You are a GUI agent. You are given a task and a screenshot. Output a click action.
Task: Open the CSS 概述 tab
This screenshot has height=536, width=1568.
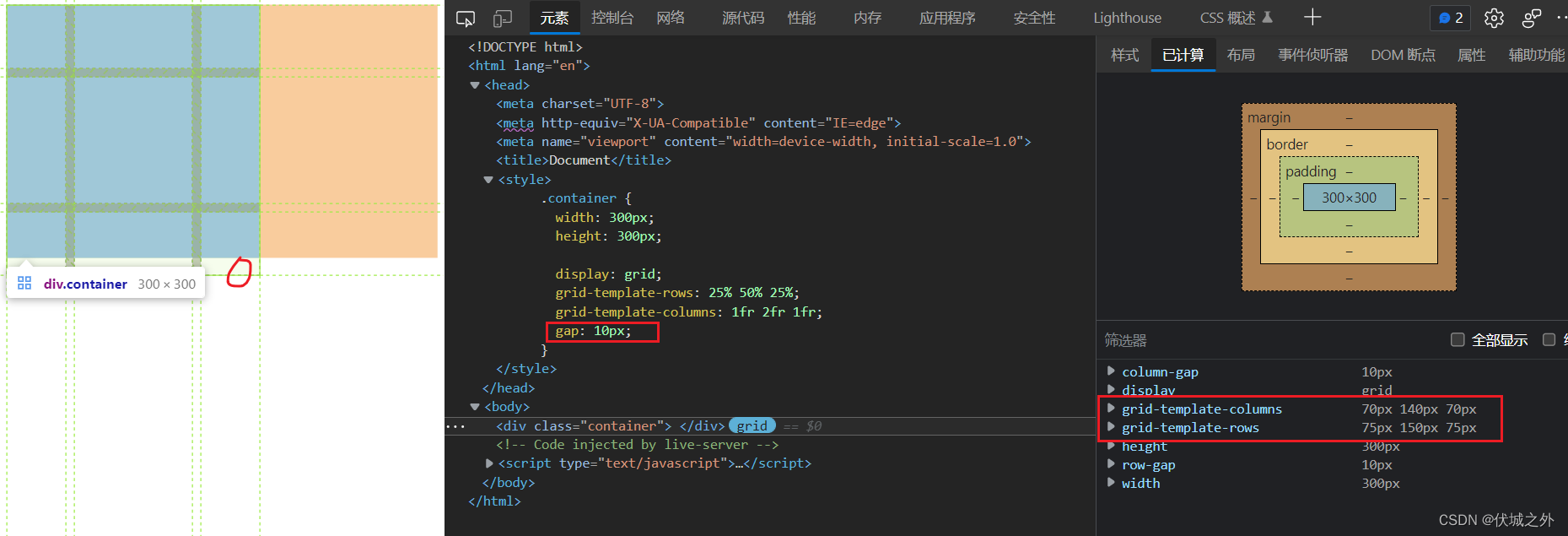tap(1236, 18)
